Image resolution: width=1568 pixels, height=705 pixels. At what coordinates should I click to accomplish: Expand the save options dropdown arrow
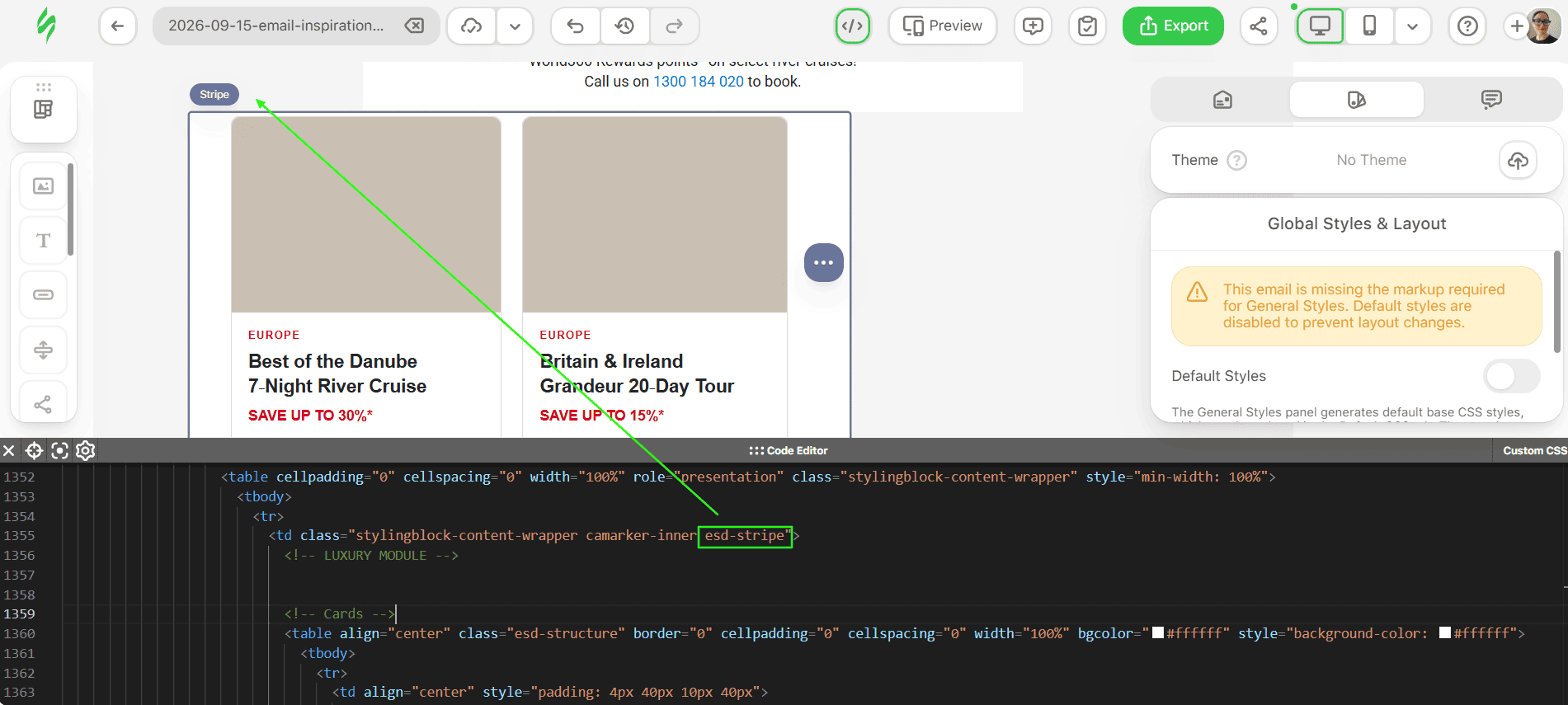[515, 26]
